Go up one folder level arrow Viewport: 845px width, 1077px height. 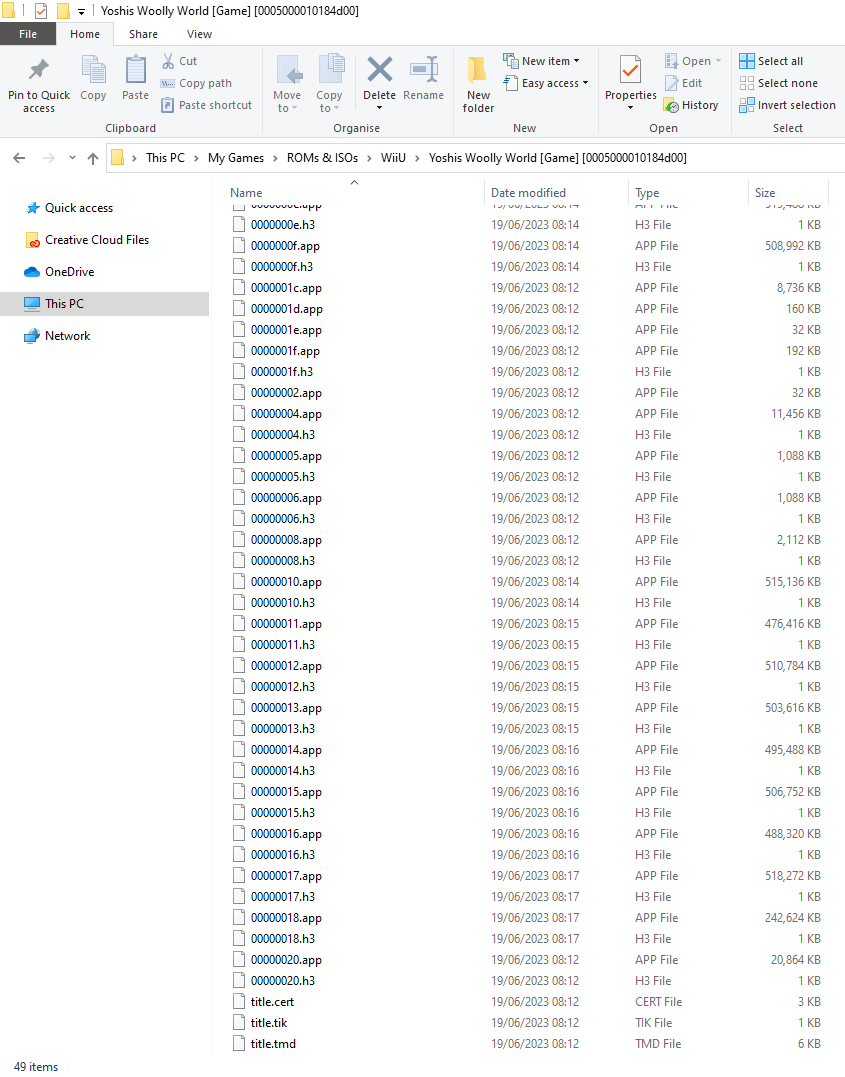[x=93, y=158]
